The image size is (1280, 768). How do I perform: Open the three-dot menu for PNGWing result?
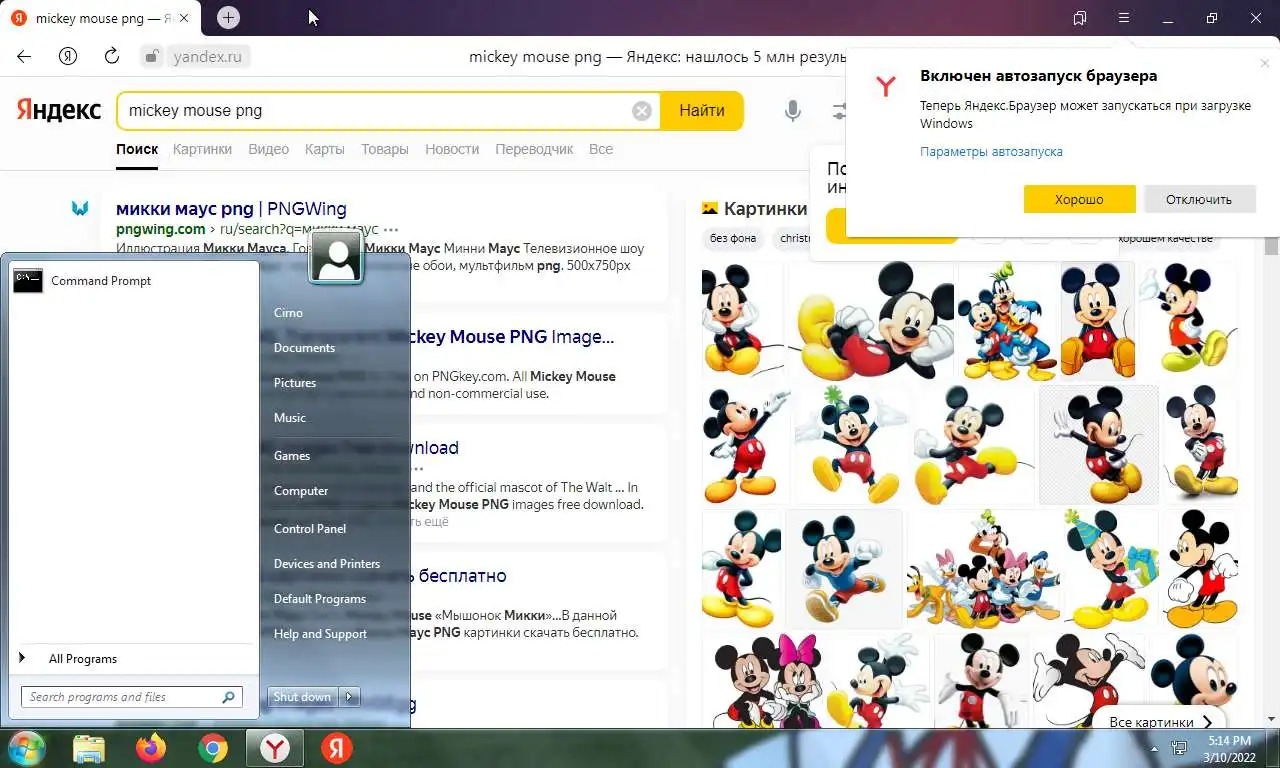click(391, 229)
